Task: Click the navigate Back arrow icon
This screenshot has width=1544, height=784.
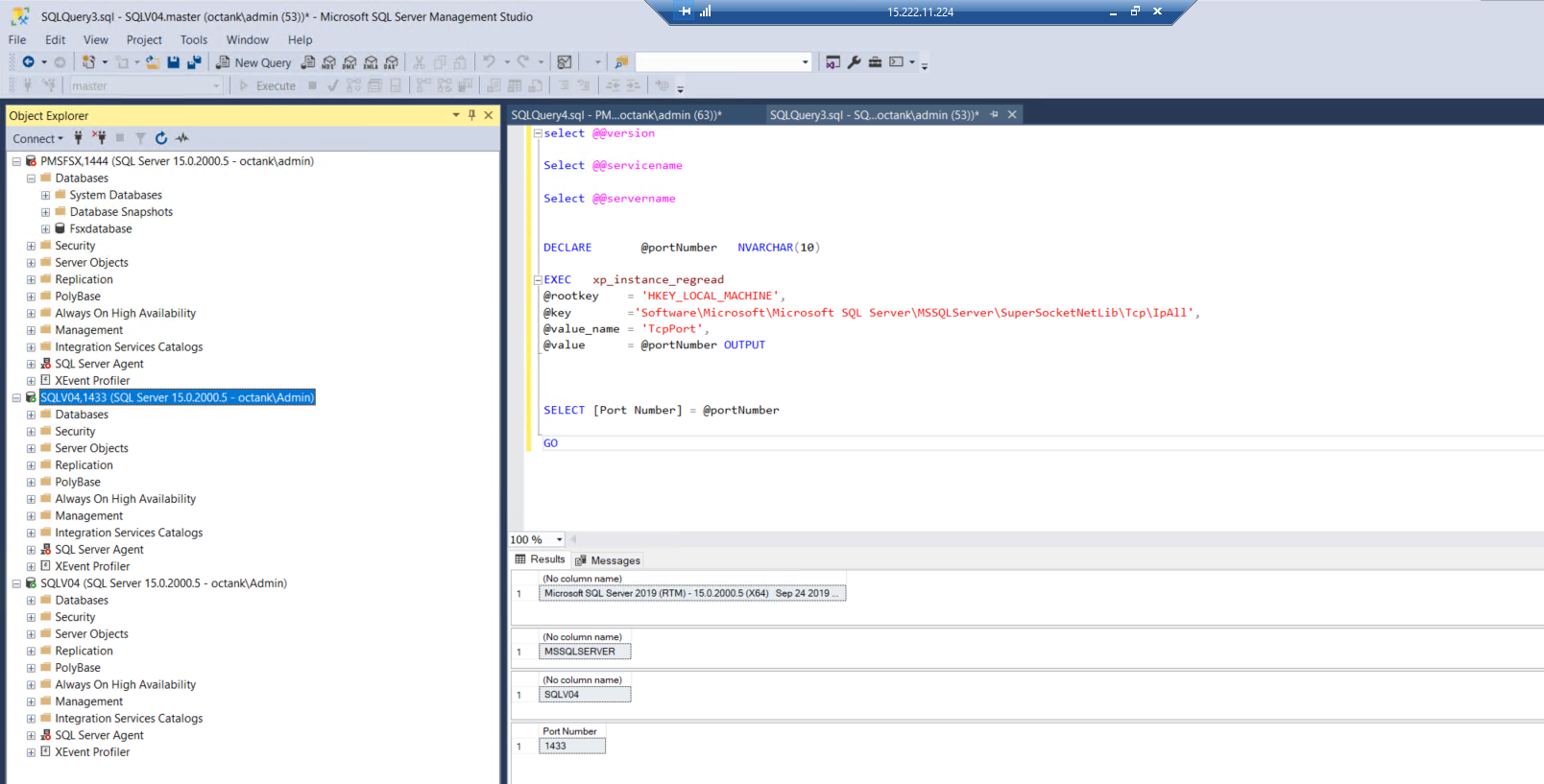Action: (29, 62)
